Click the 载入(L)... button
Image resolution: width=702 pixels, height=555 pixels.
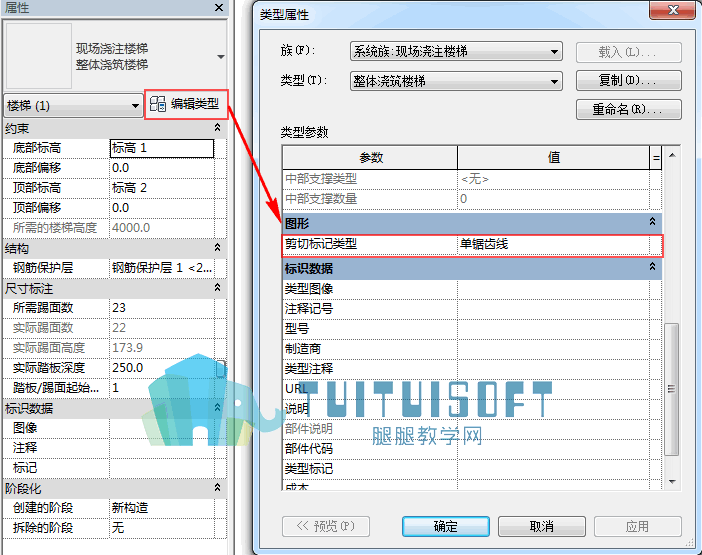(629, 52)
